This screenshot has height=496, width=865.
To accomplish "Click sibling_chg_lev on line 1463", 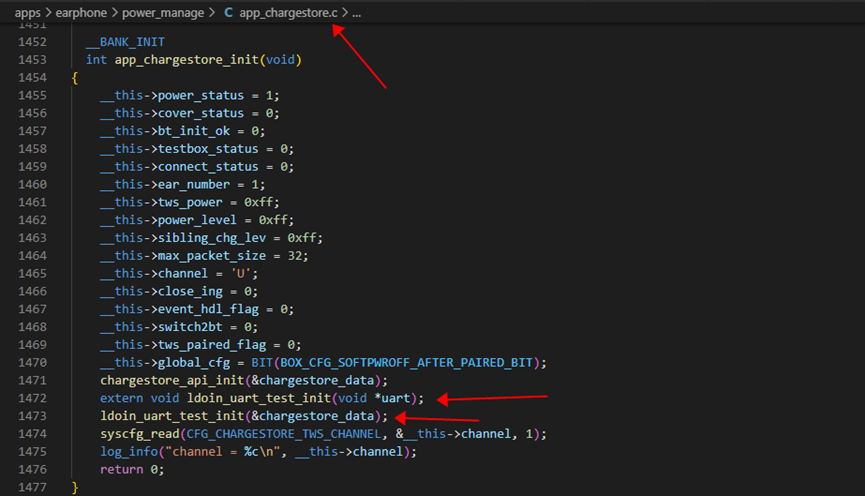I will pyautogui.click(x=212, y=238).
